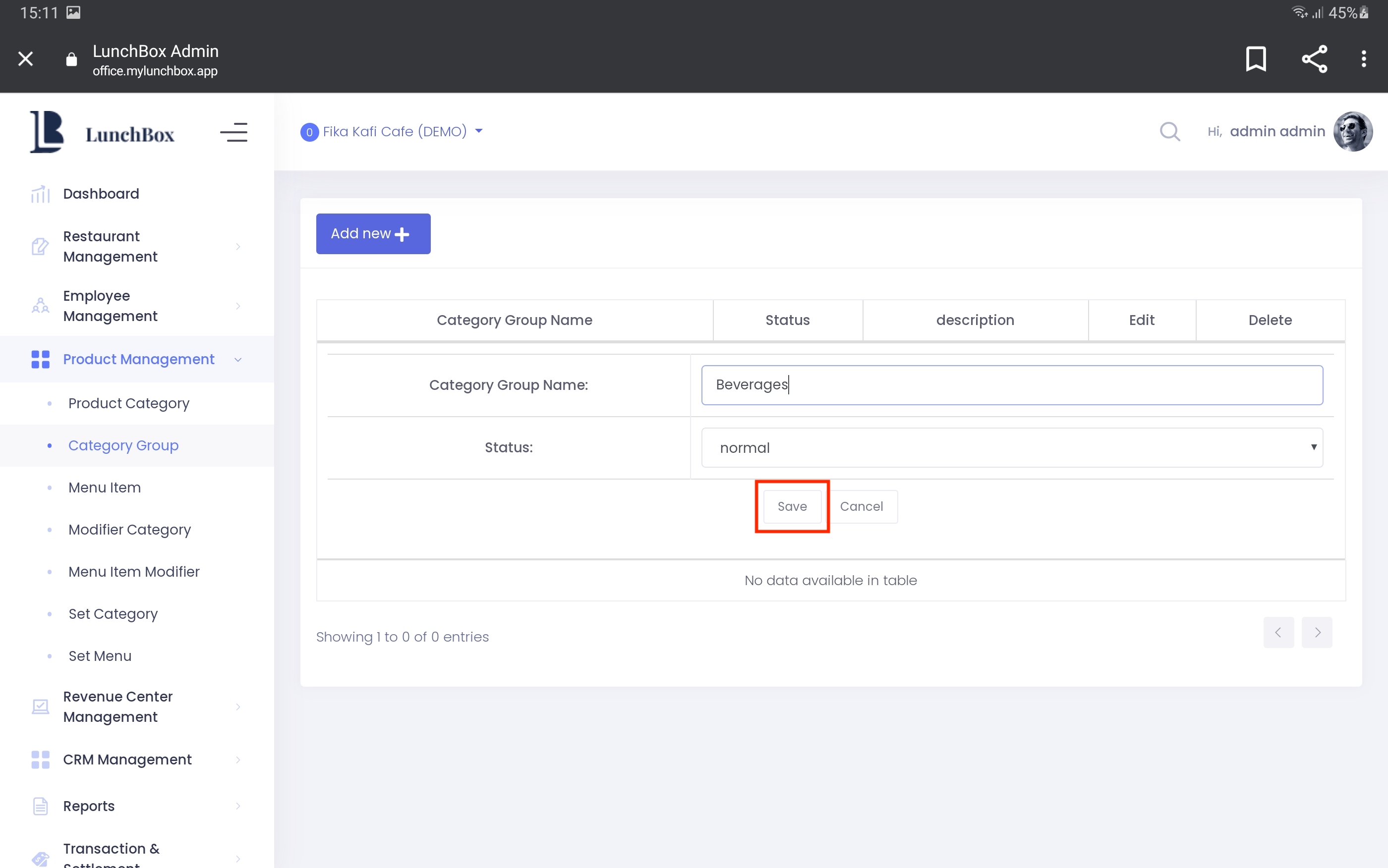Viewport: 1388px width, 868px height.
Task: Open Modifier Category submenu entry
Action: pyautogui.click(x=130, y=529)
